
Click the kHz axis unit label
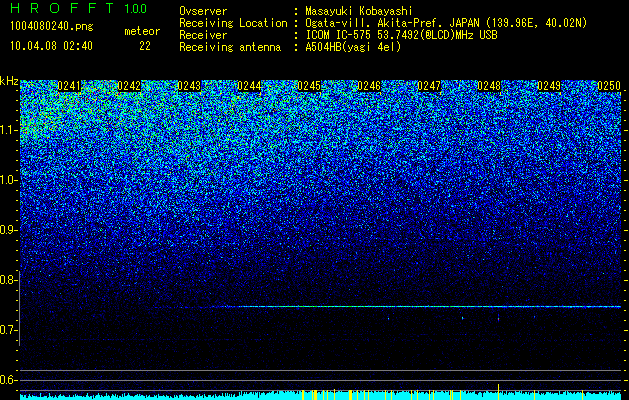coord(9,81)
